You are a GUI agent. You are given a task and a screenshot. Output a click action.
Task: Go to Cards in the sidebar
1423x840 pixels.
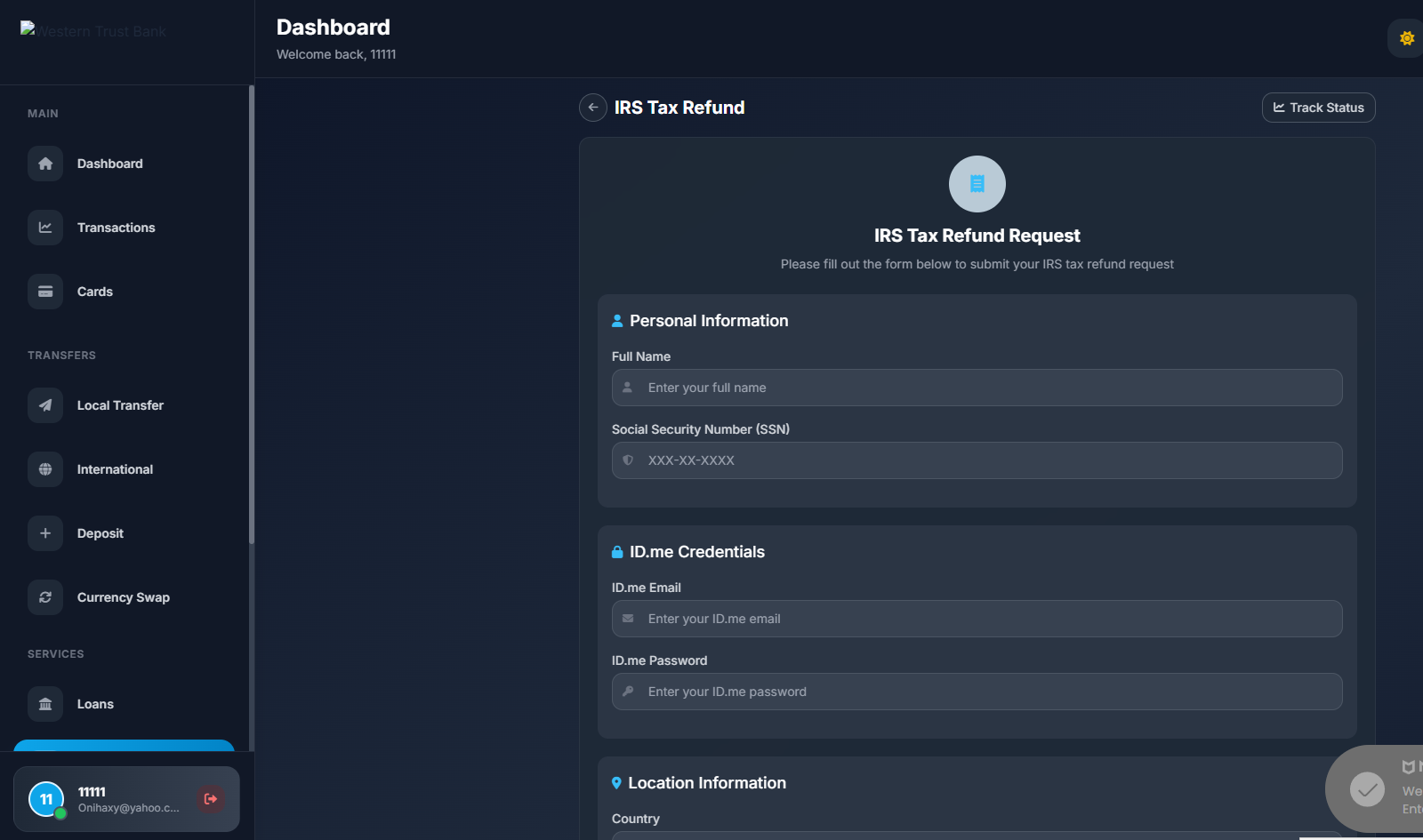[x=126, y=292]
